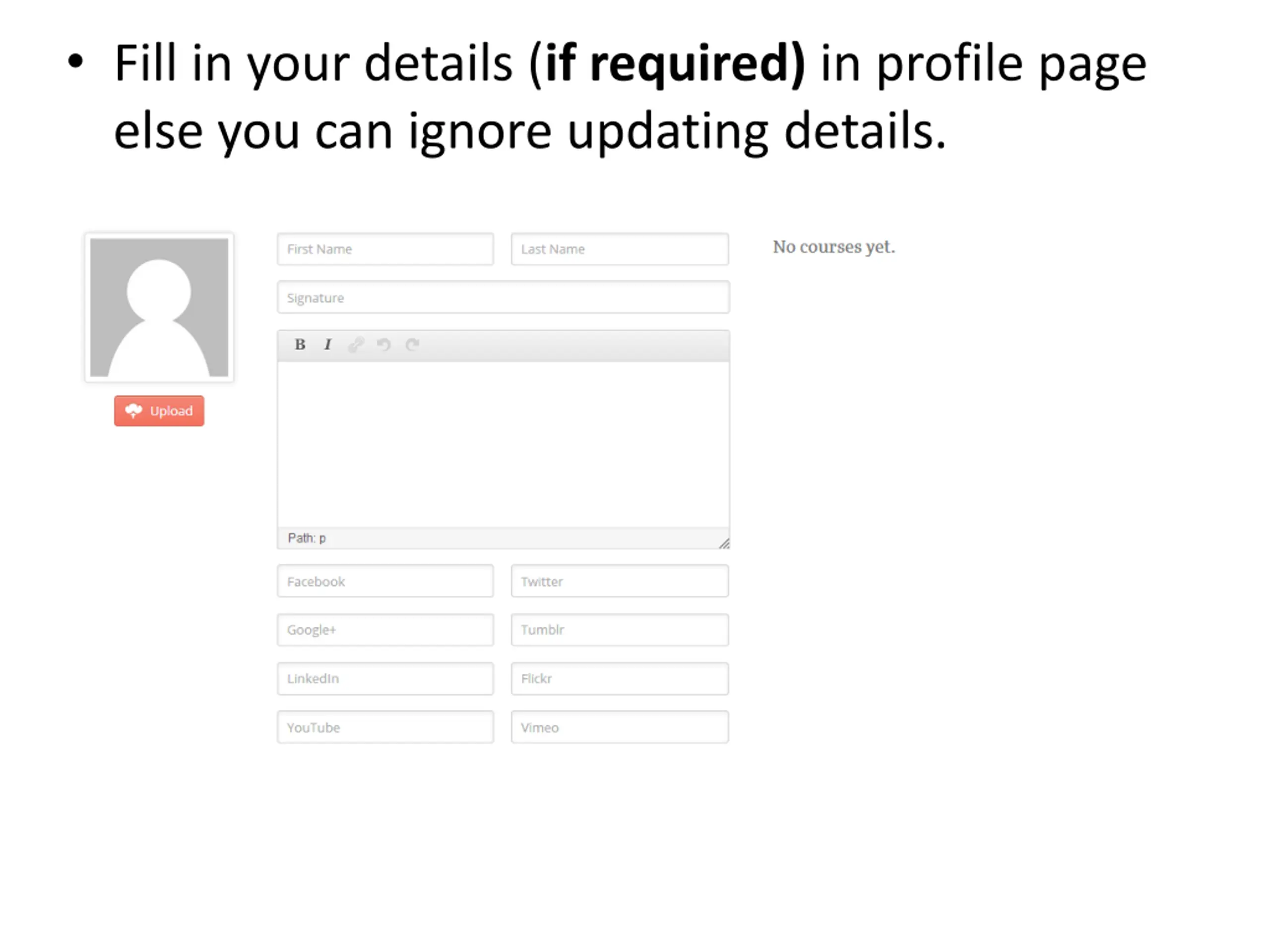Select the profile avatar placeholder image

pos(159,307)
